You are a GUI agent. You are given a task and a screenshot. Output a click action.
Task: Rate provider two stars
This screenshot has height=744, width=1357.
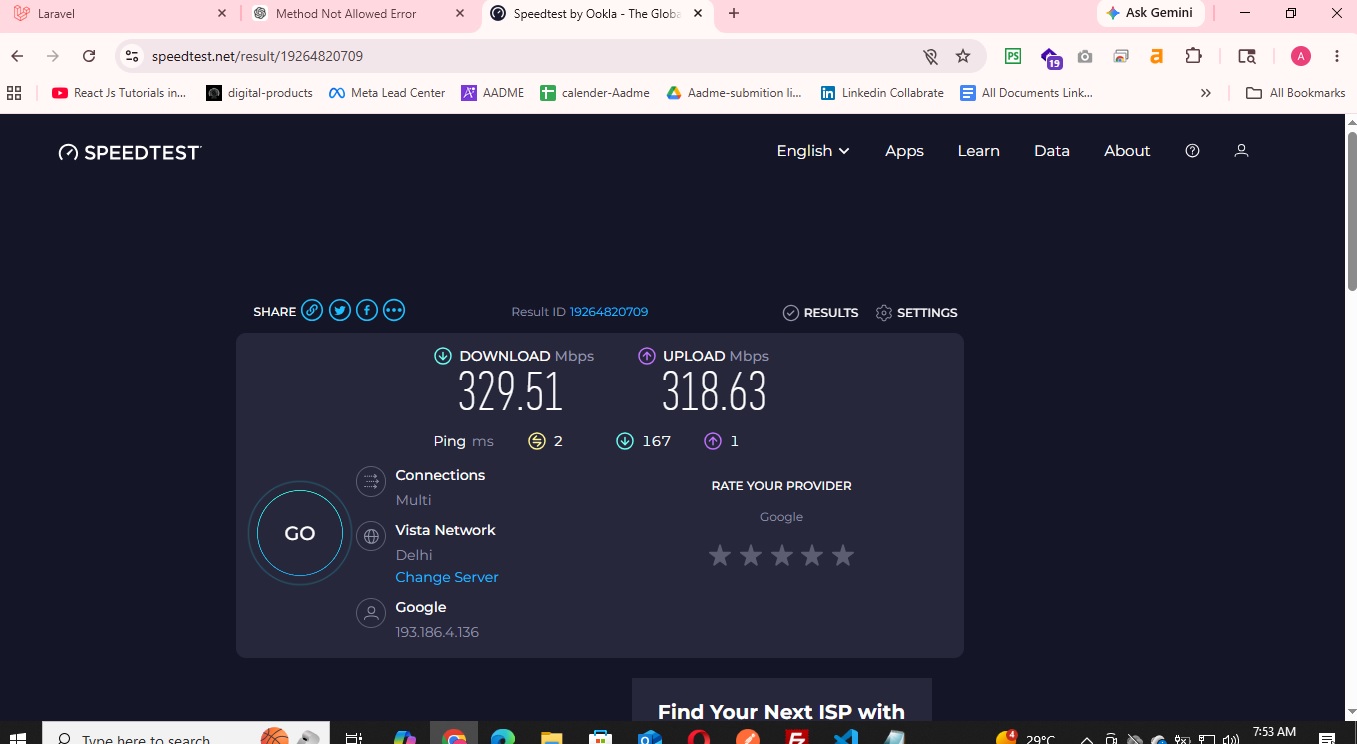click(x=751, y=555)
